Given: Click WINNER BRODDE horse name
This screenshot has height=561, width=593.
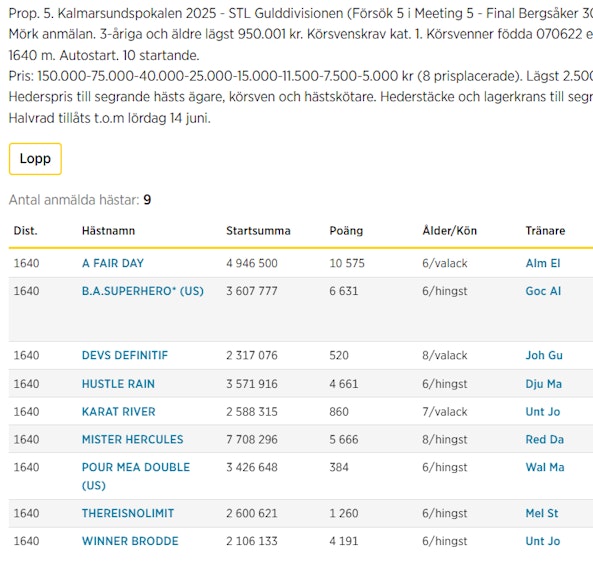Looking at the screenshot, I should [x=130, y=541].
